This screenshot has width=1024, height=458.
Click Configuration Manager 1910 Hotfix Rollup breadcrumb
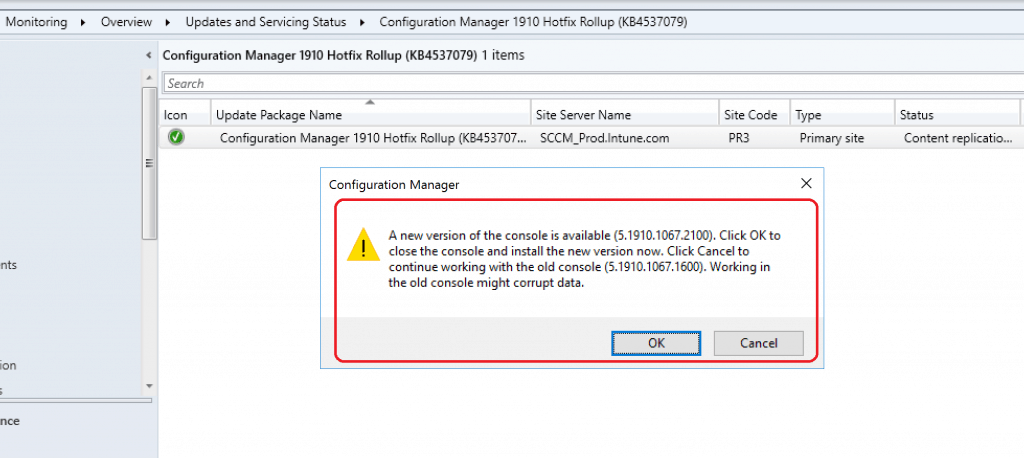click(x=533, y=22)
